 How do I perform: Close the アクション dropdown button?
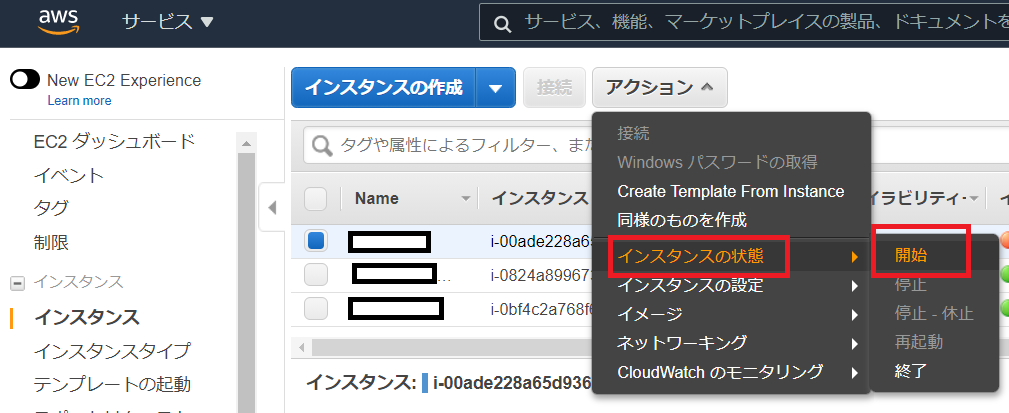(x=660, y=87)
